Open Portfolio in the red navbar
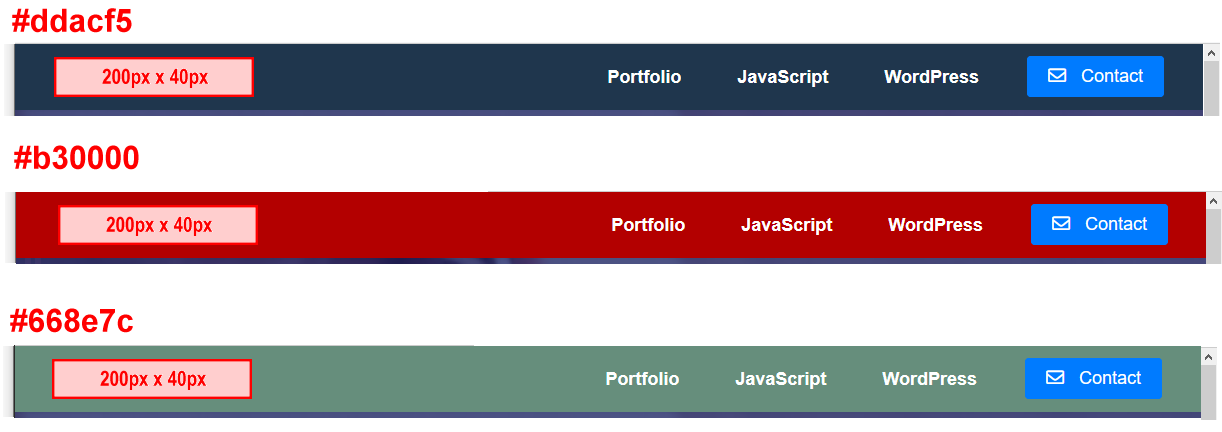The image size is (1222, 432). coord(648,225)
